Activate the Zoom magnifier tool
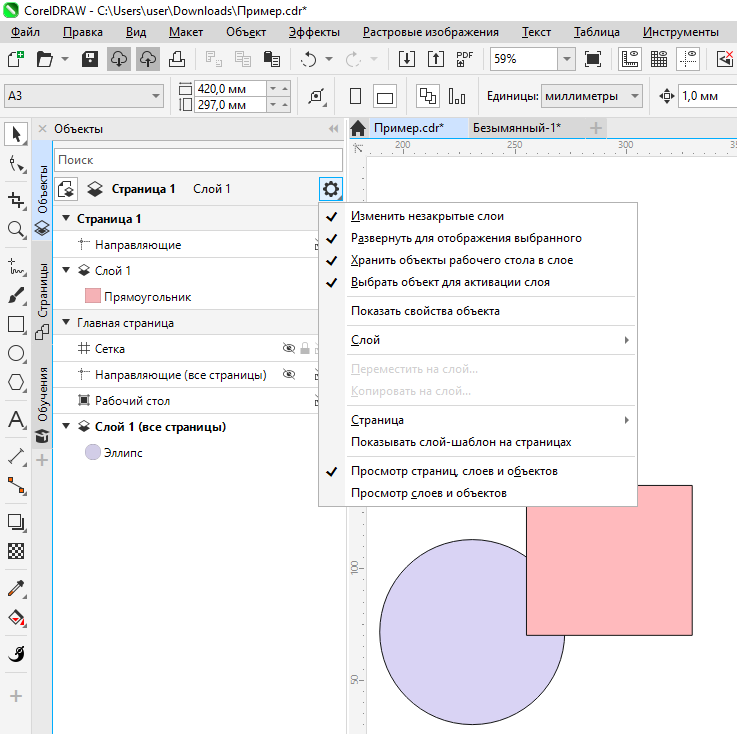This screenshot has height=734, width=737. [x=16, y=229]
